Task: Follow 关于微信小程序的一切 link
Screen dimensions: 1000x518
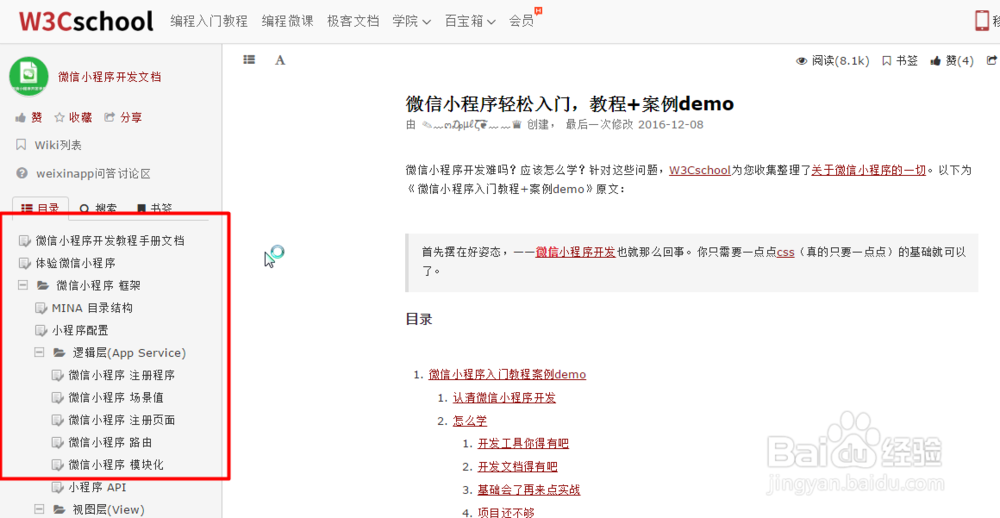Action: click(x=869, y=171)
